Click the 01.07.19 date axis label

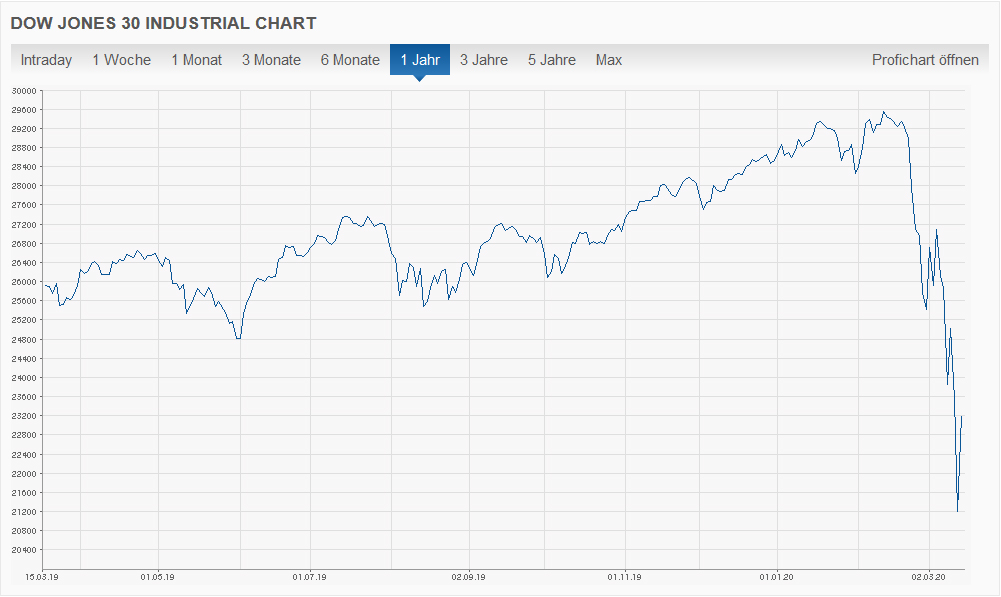[309, 576]
